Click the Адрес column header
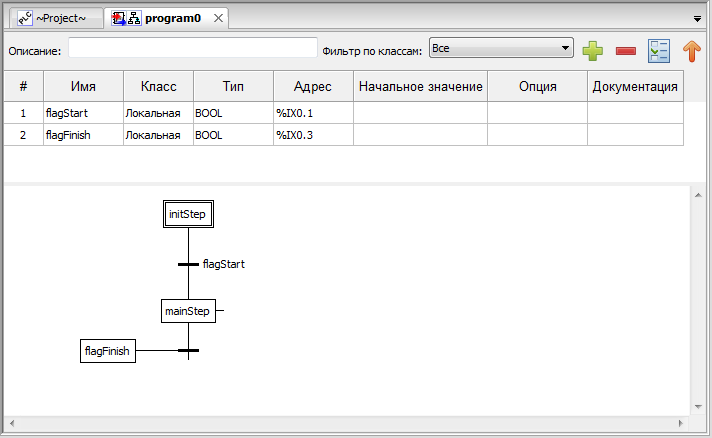Image resolution: width=712 pixels, height=438 pixels. (x=312, y=87)
